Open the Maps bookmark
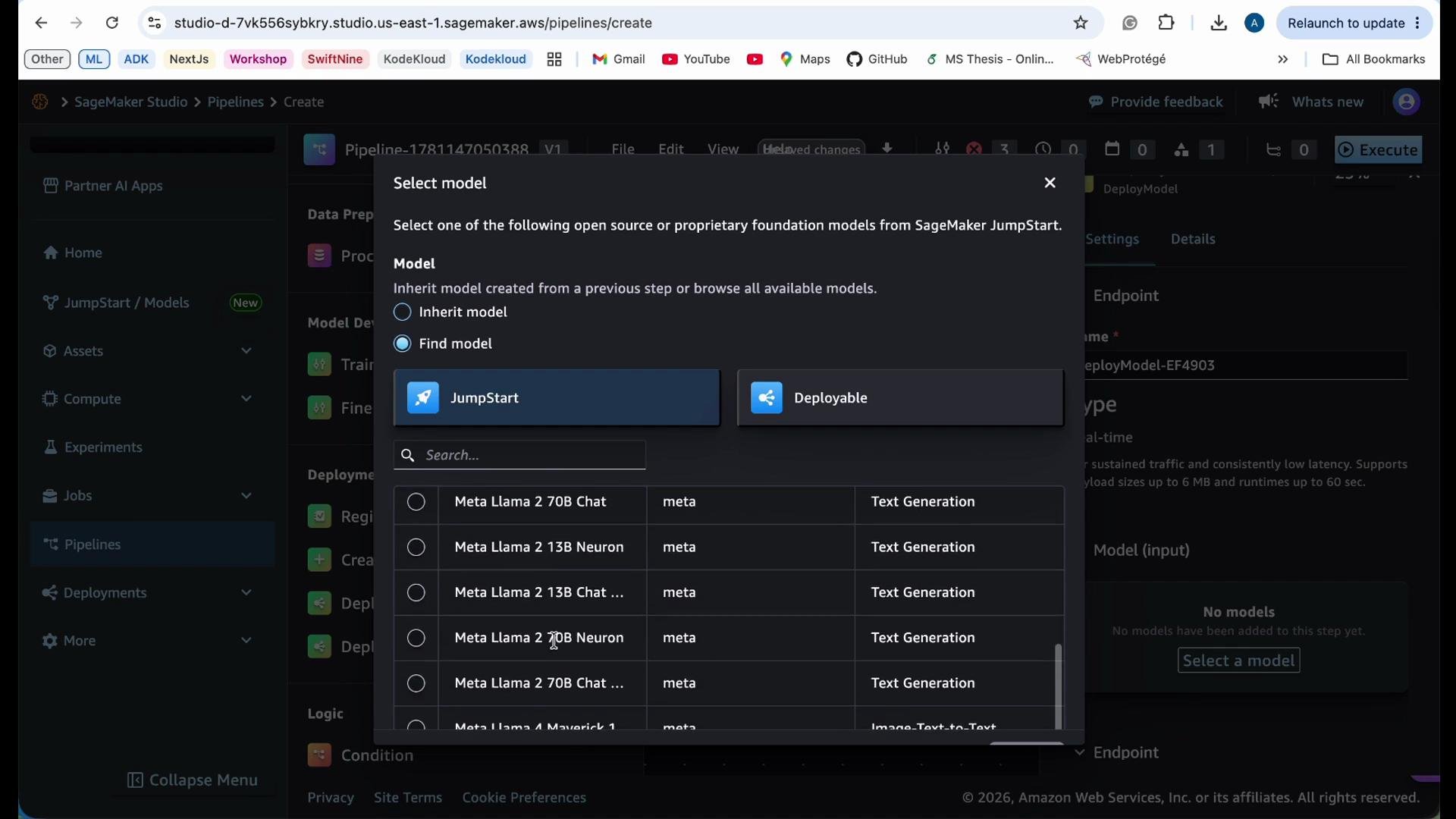 [805, 59]
